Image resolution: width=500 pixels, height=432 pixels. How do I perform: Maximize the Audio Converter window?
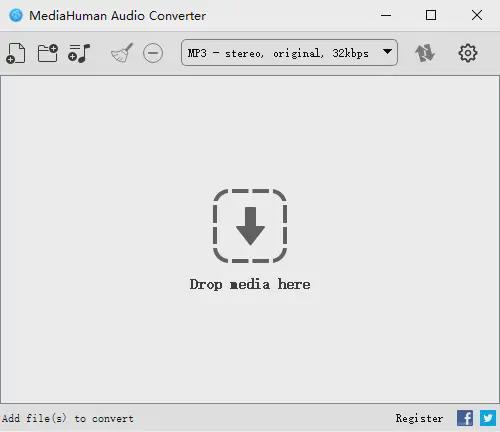coord(431,15)
